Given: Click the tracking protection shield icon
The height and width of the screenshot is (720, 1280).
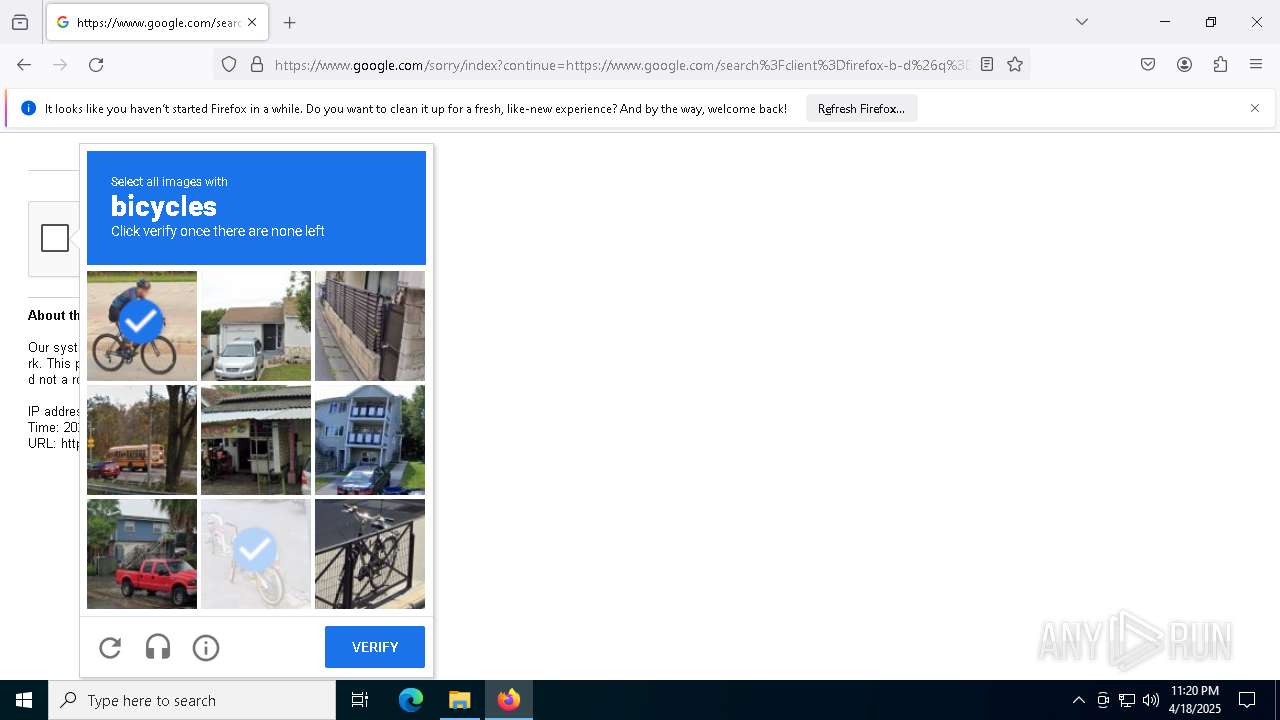Looking at the screenshot, I should 229,65.
